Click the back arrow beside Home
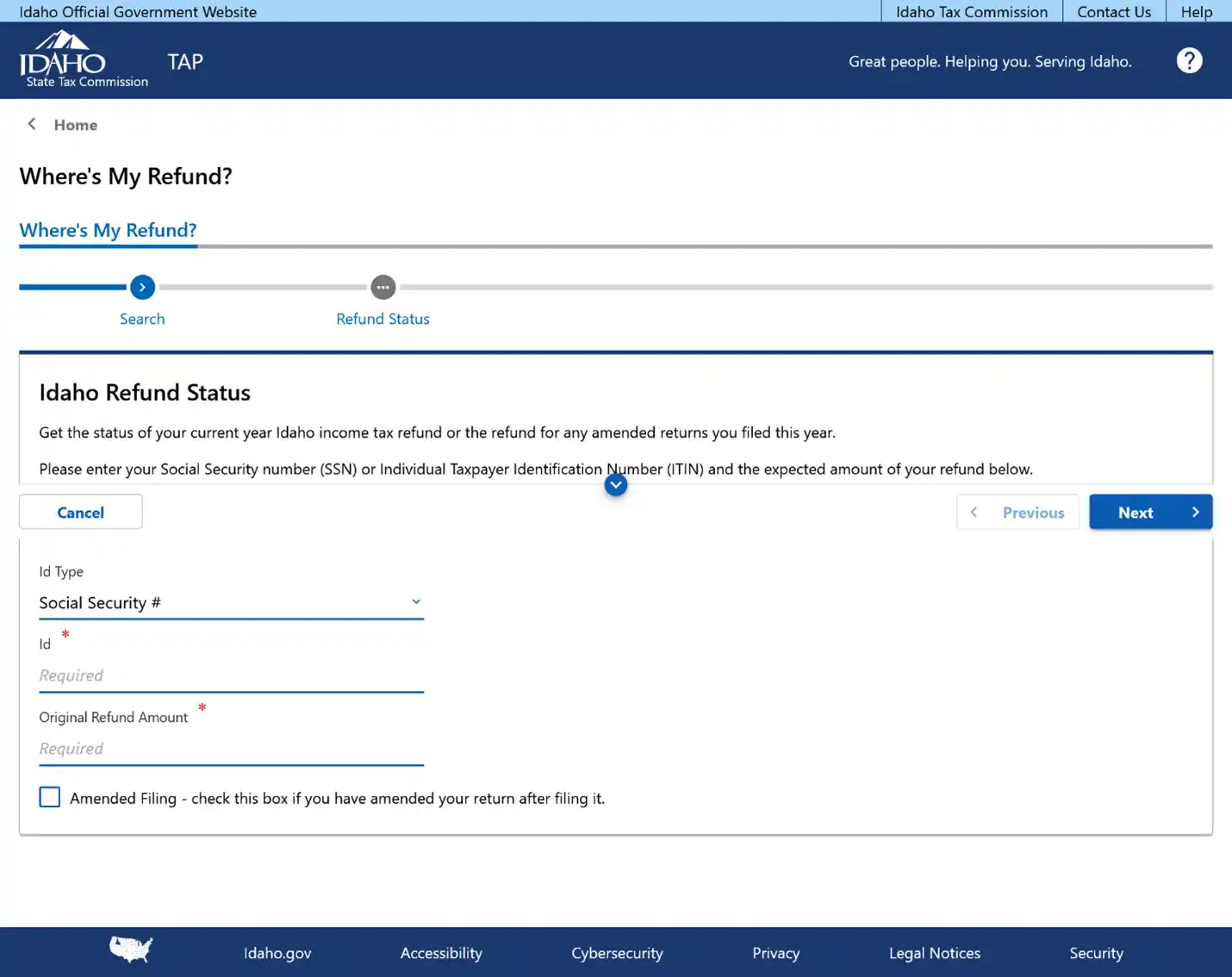This screenshot has width=1232, height=977. click(31, 124)
